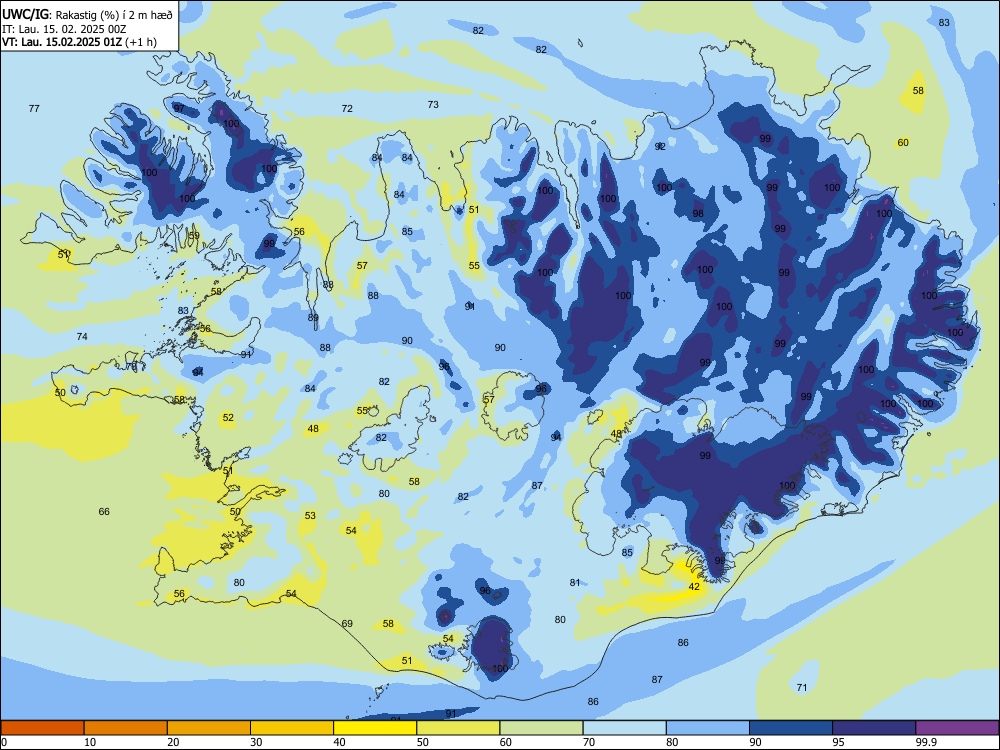Click the 30–40 golden legend swatch
Image resolution: width=1000 pixels, height=750 pixels.
tap(292, 728)
